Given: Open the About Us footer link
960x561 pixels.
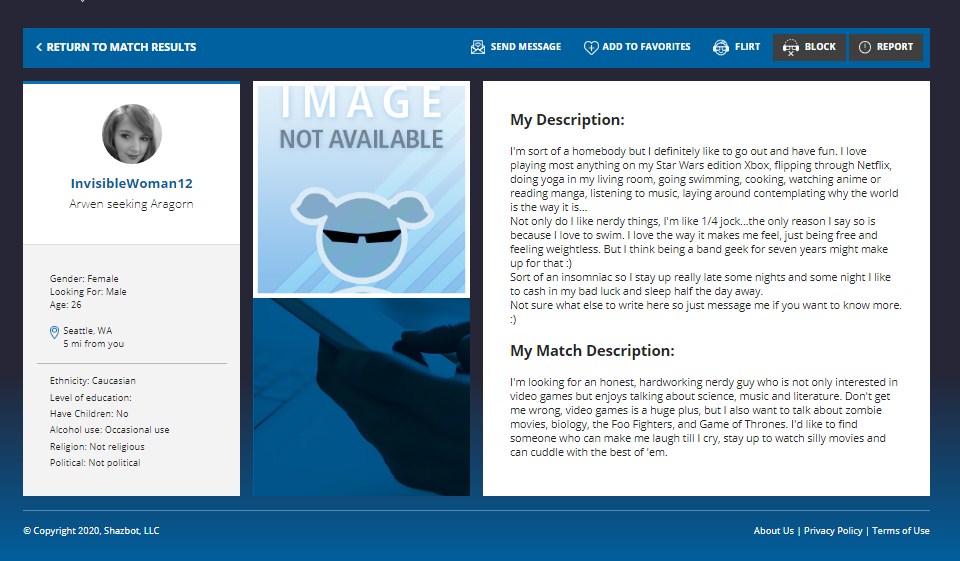Looking at the screenshot, I should [x=773, y=531].
